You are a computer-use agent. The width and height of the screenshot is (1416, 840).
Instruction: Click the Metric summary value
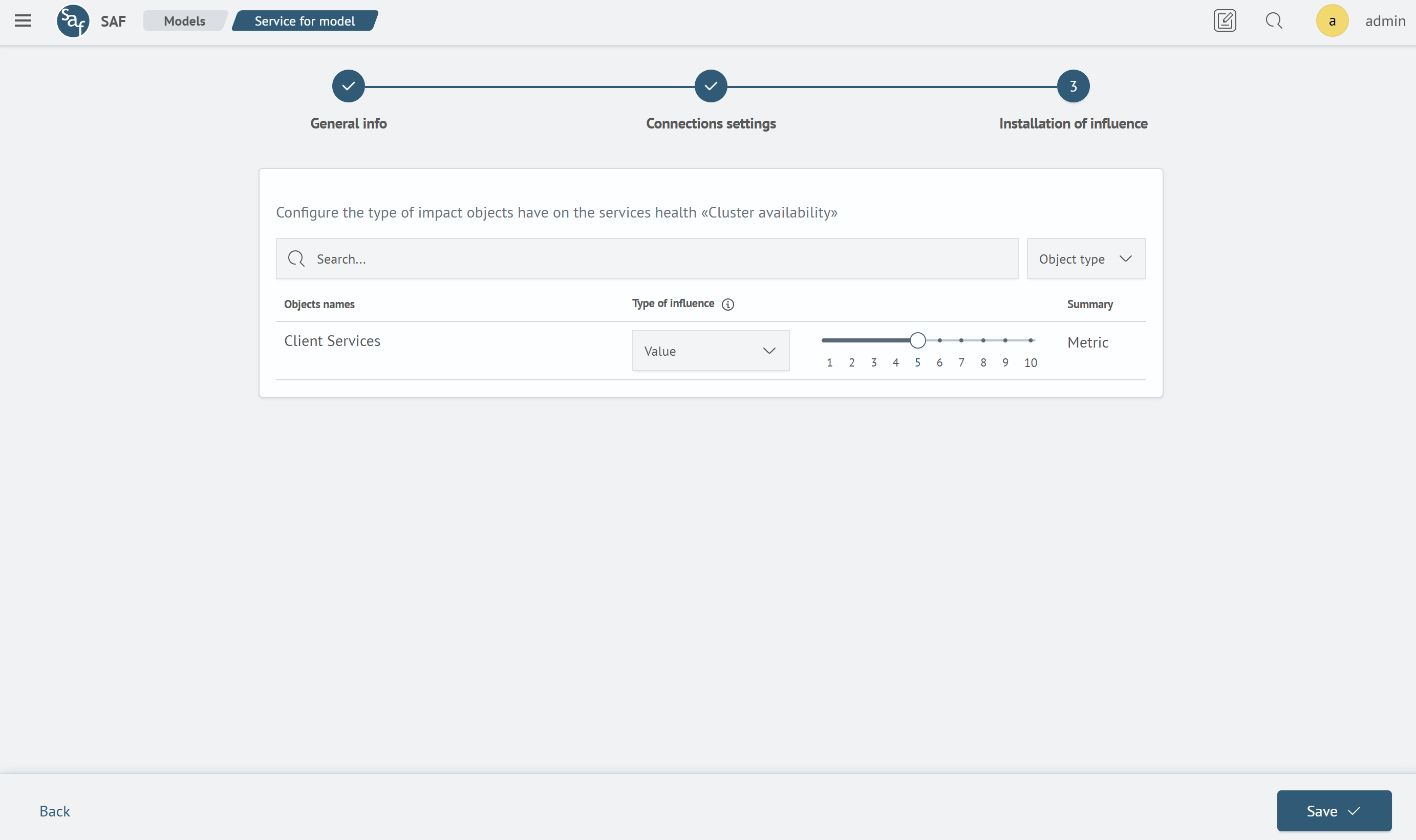click(x=1088, y=342)
